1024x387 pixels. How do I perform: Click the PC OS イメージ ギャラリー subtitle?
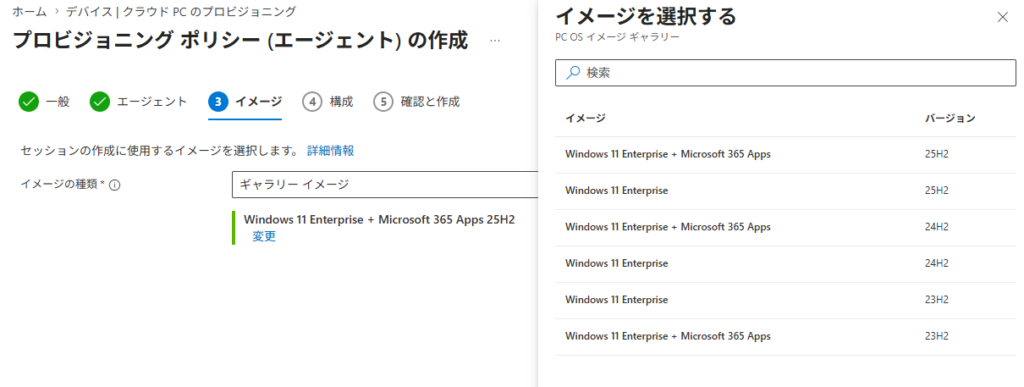click(x=617, y=37)
